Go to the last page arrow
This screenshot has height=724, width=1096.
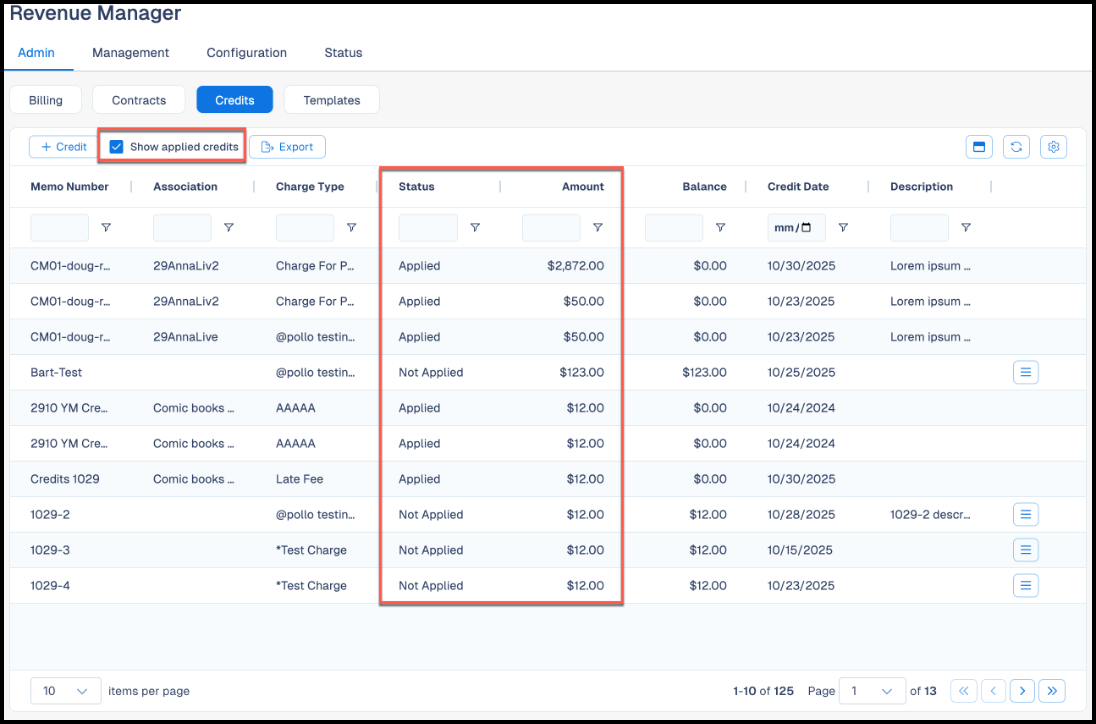1052,690
